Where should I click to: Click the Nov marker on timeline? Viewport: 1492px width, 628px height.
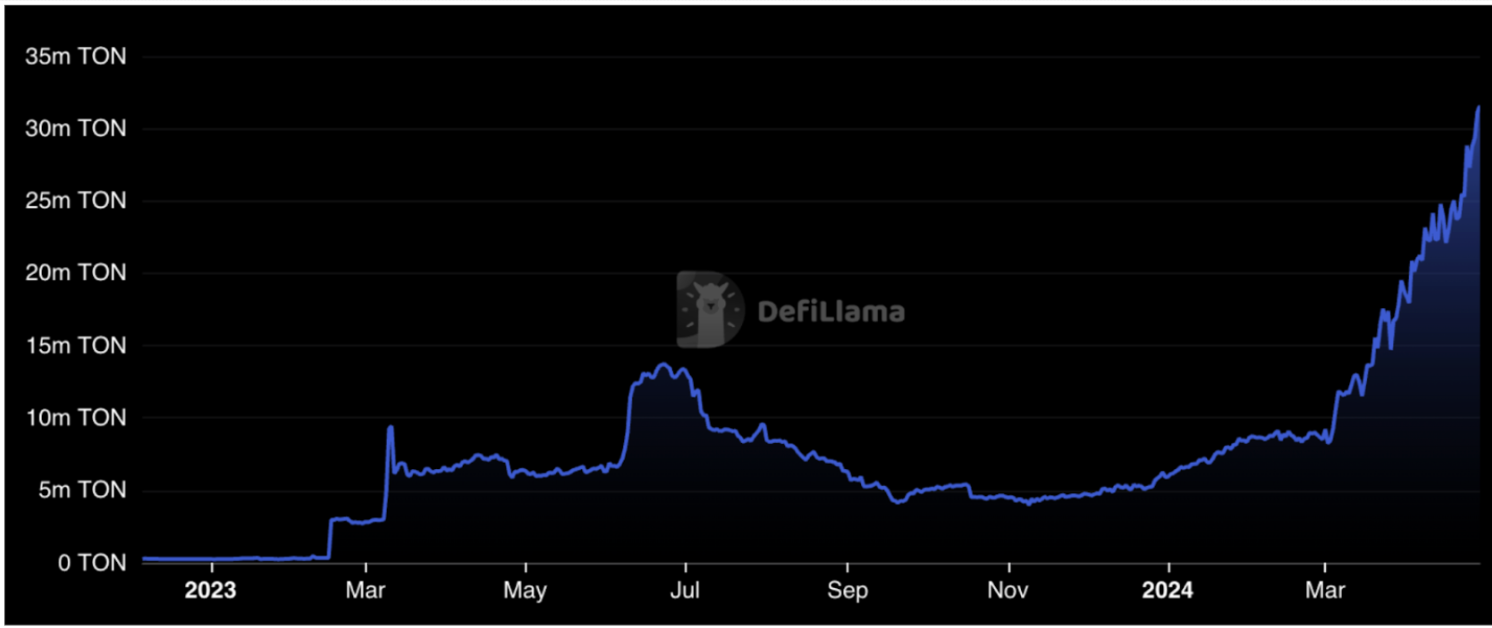1009,590
